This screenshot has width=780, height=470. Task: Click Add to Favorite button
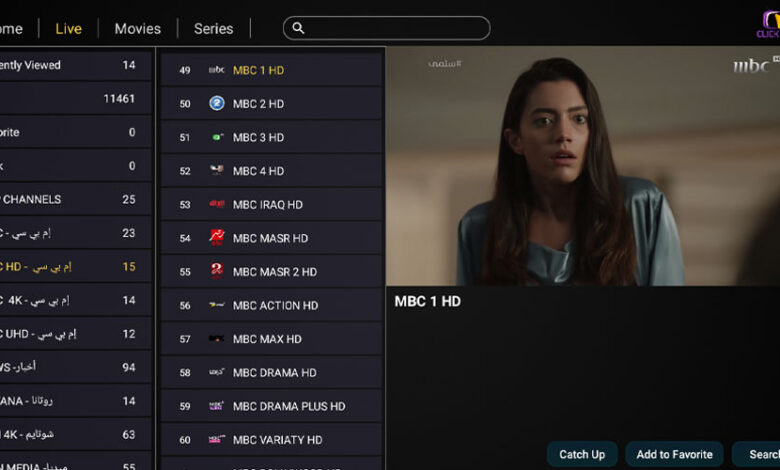pyautogui.click(x=675, y=454)
